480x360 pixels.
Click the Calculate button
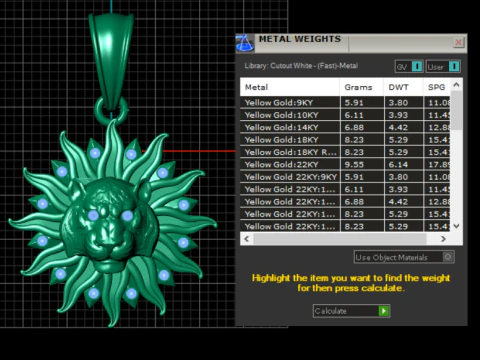[x=351, y=311]
